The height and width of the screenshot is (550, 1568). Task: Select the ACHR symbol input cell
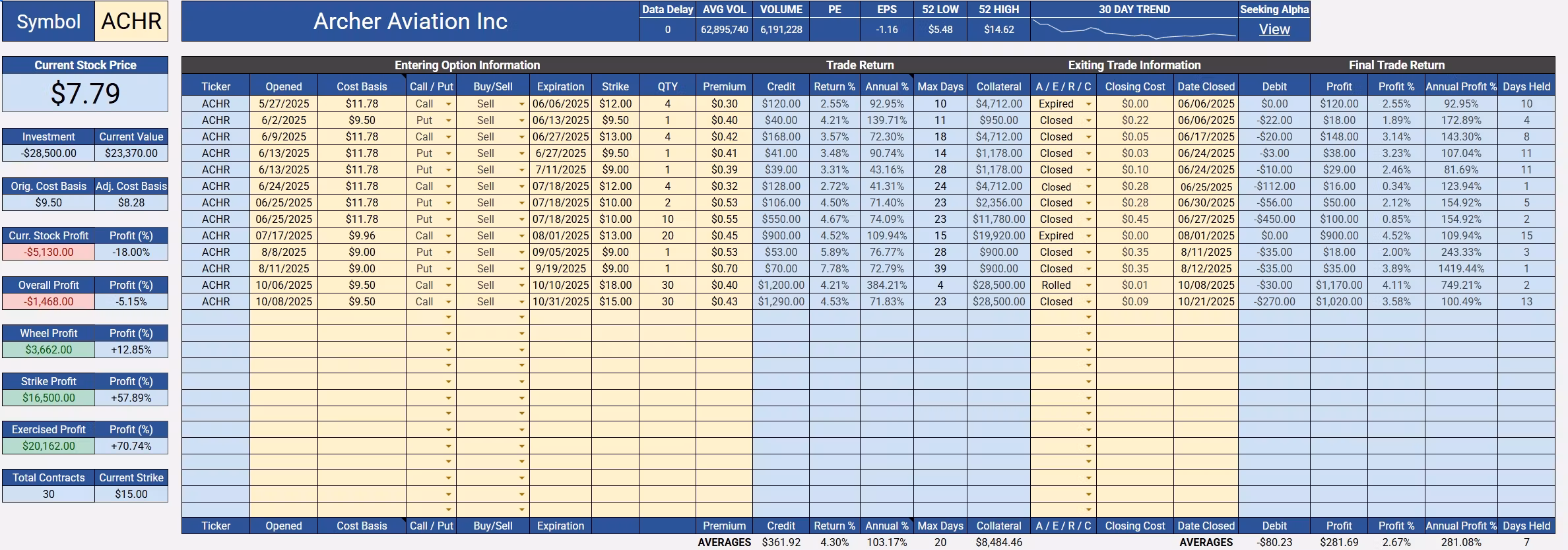[131, 21]
